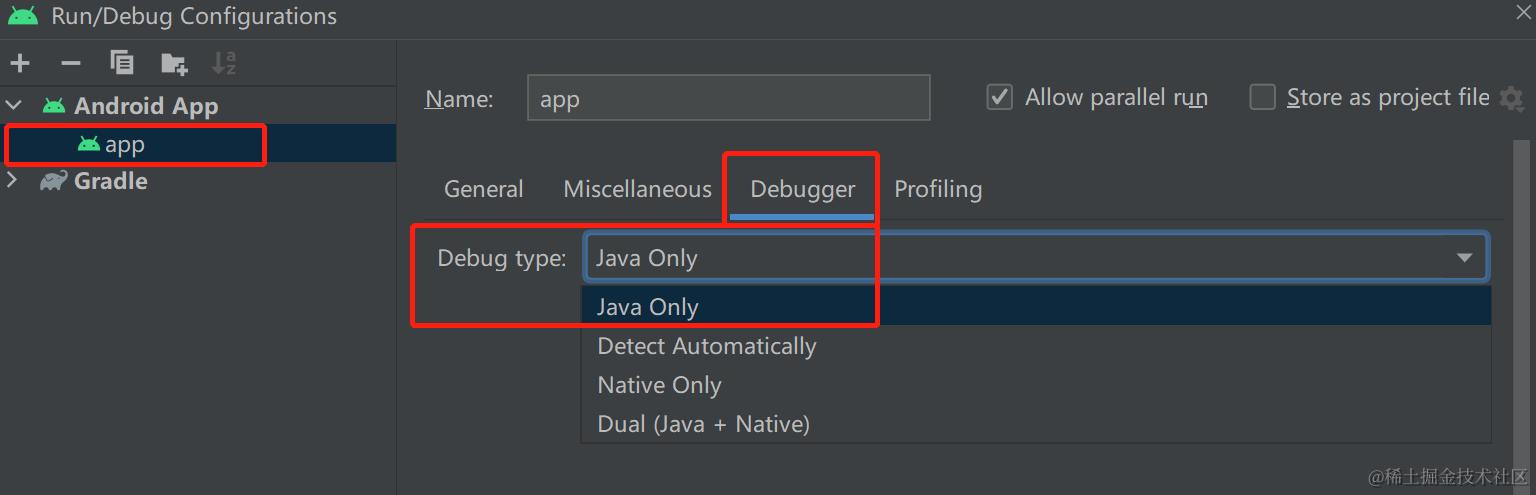Pick Dual (Java + Native) option
Image resolution: width=1536 pixels, height=495 pixels.
703,424
